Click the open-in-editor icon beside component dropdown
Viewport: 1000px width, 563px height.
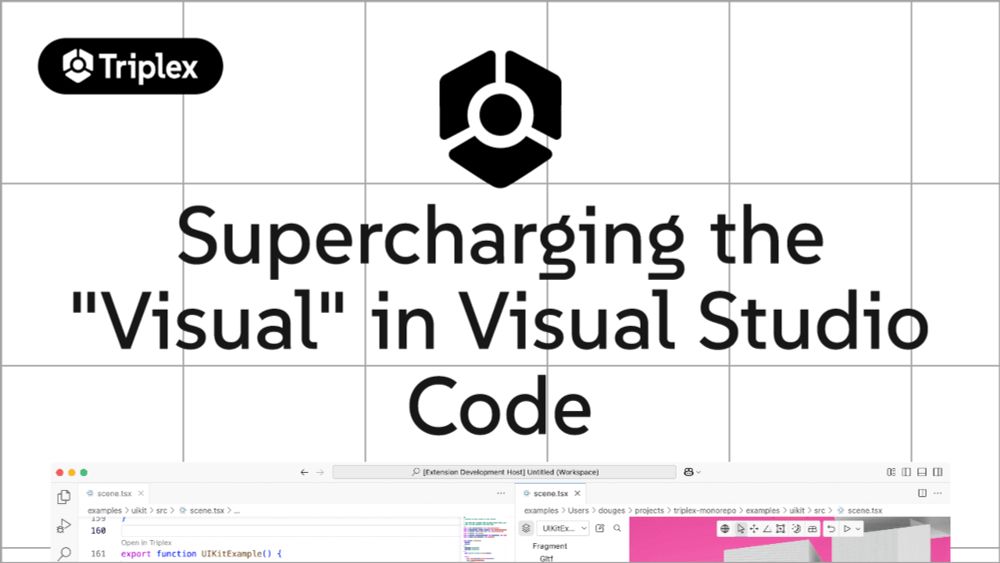pos(599,528)
